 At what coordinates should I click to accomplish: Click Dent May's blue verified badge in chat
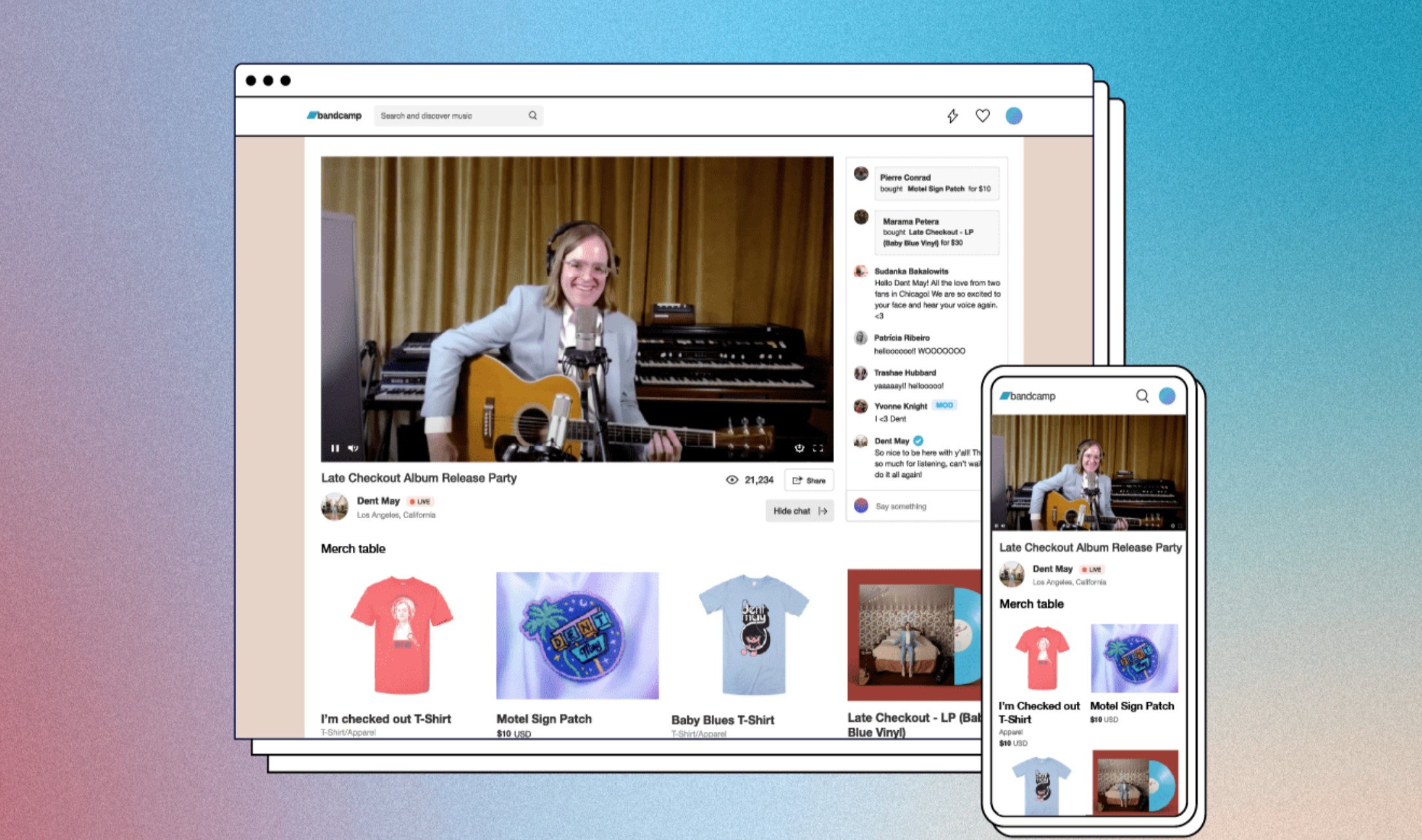pyautogui.click(x=918, y=441)
